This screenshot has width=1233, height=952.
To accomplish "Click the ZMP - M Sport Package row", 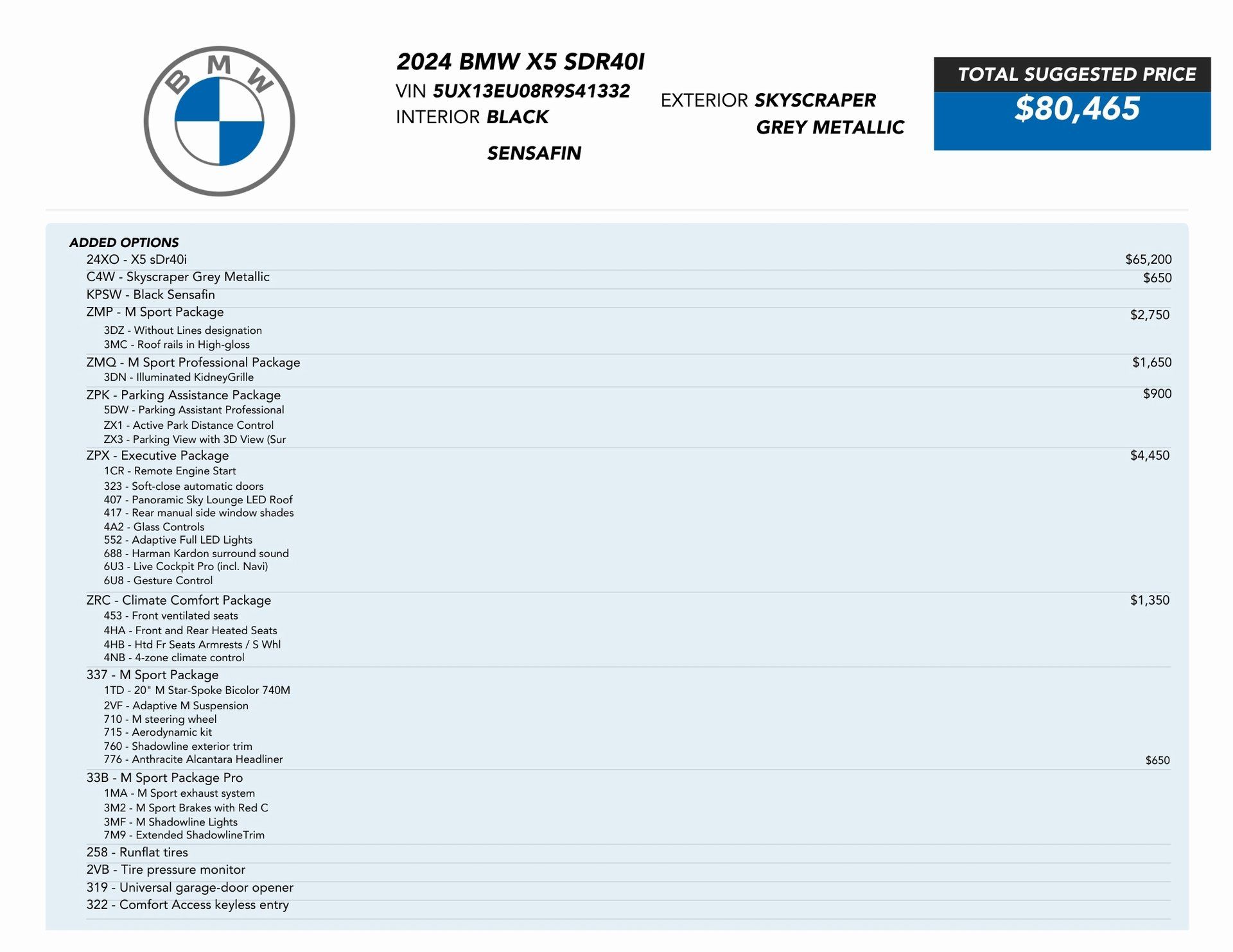I will (x=155, y=312).
